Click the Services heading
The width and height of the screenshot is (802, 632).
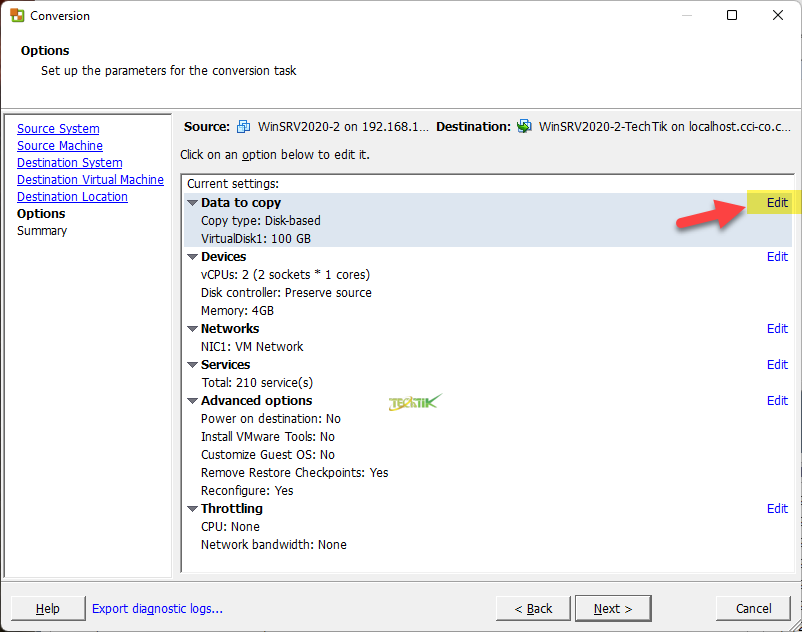[x=226, y=365]
